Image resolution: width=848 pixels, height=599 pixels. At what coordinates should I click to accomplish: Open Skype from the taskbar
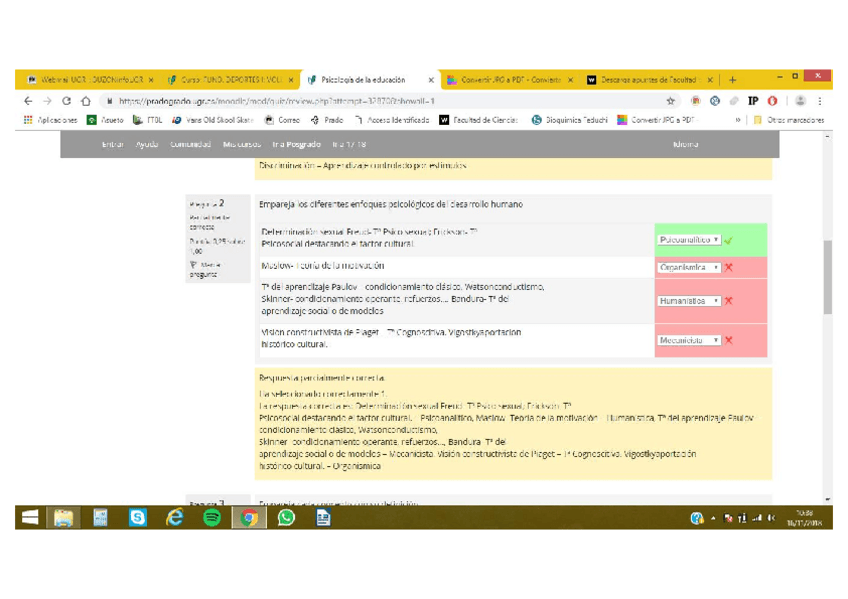point(137,517)
